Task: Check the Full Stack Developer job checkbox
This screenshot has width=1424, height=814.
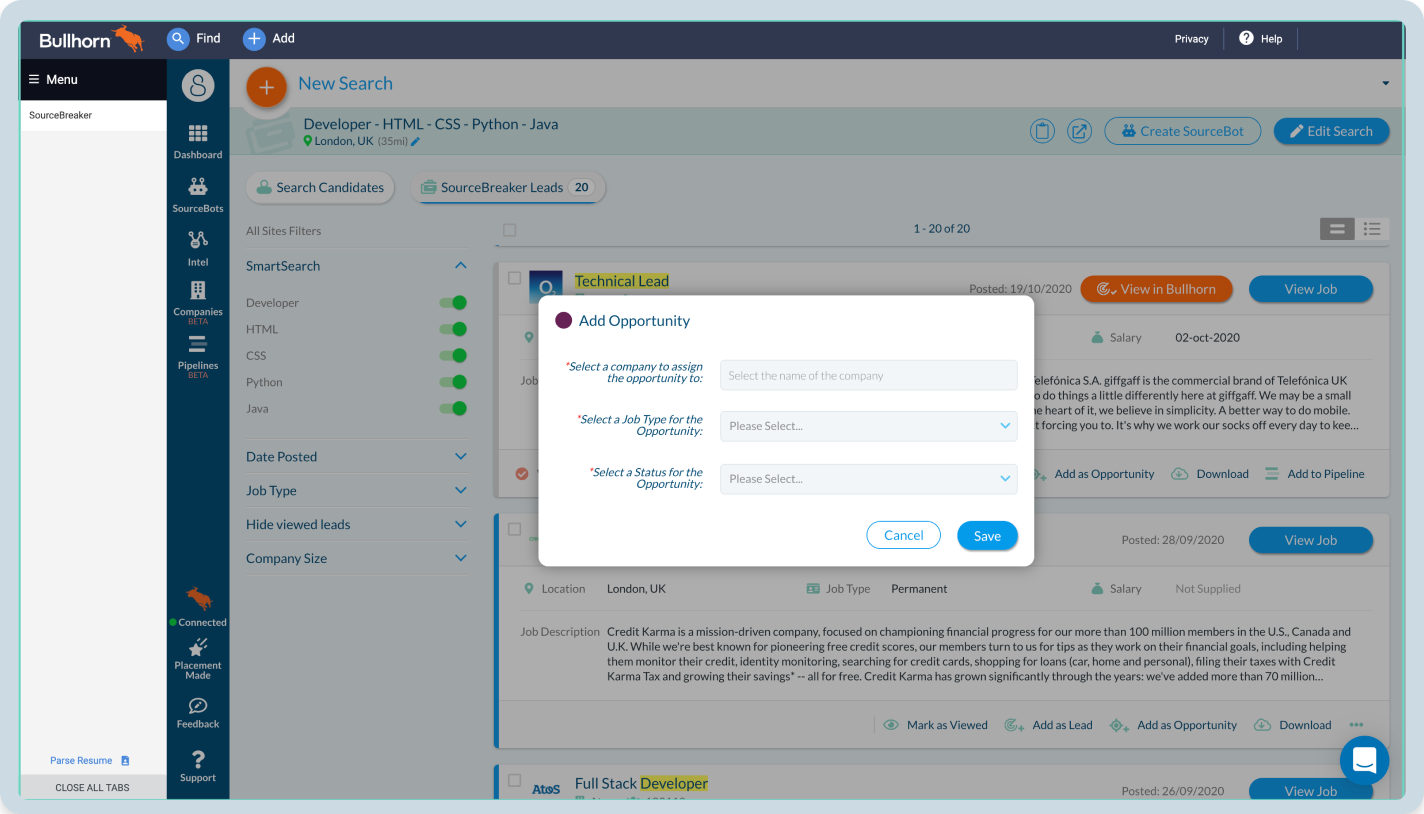Action: coord(514,780)
